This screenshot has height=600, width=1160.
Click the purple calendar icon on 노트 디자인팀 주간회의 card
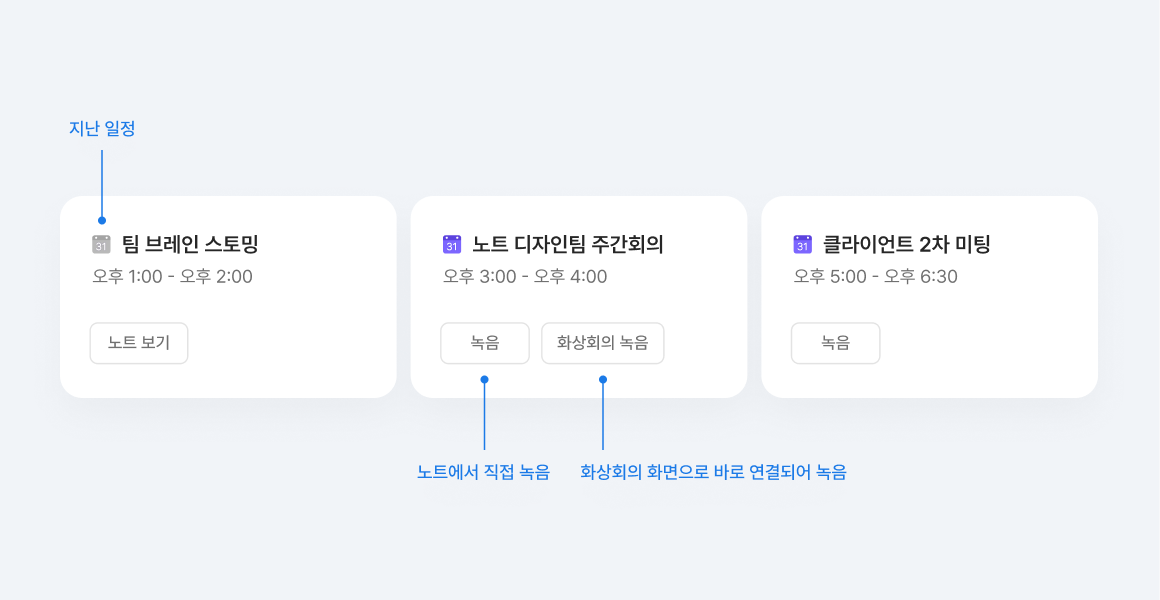pos(452,243)
